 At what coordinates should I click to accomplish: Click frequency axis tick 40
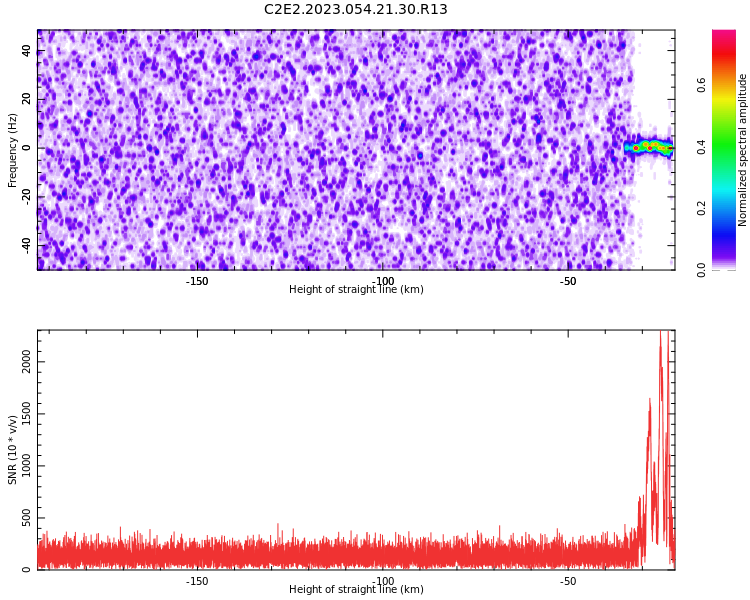click(x=26, y=50)
